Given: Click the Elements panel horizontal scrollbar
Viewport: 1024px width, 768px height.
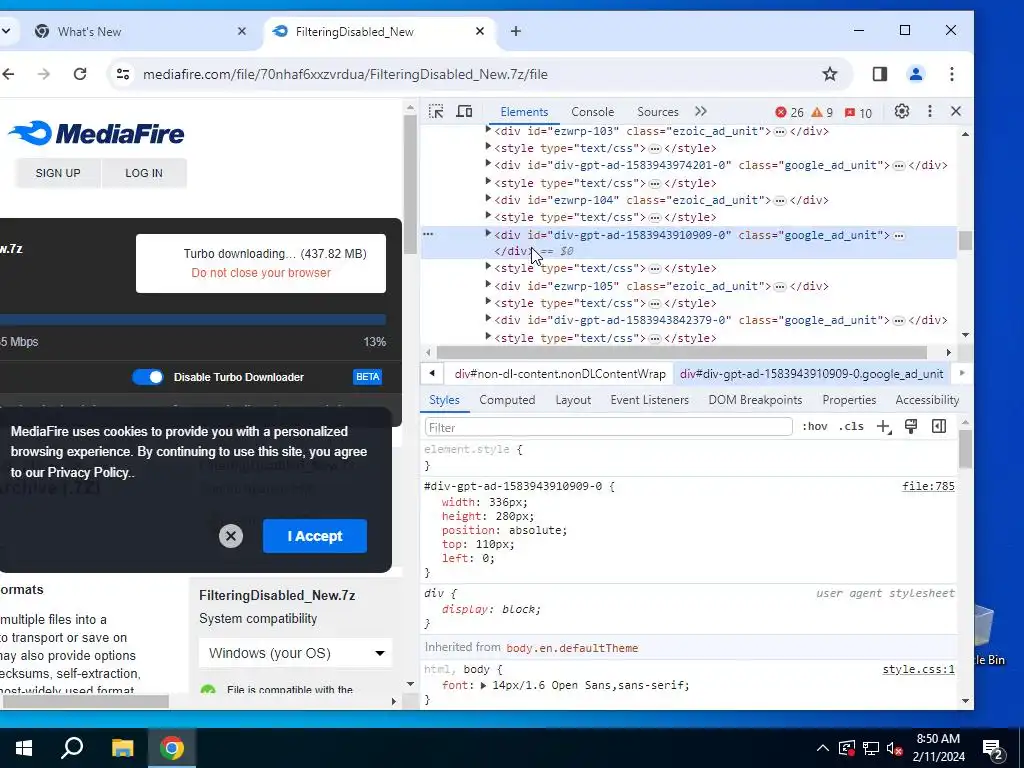Looking at the screenshot, I should coord(682,353).
